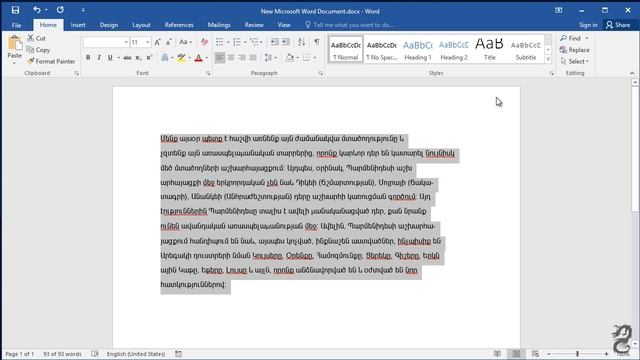Click Find in Editing group
640x360 pixels.
coord(571,38)
